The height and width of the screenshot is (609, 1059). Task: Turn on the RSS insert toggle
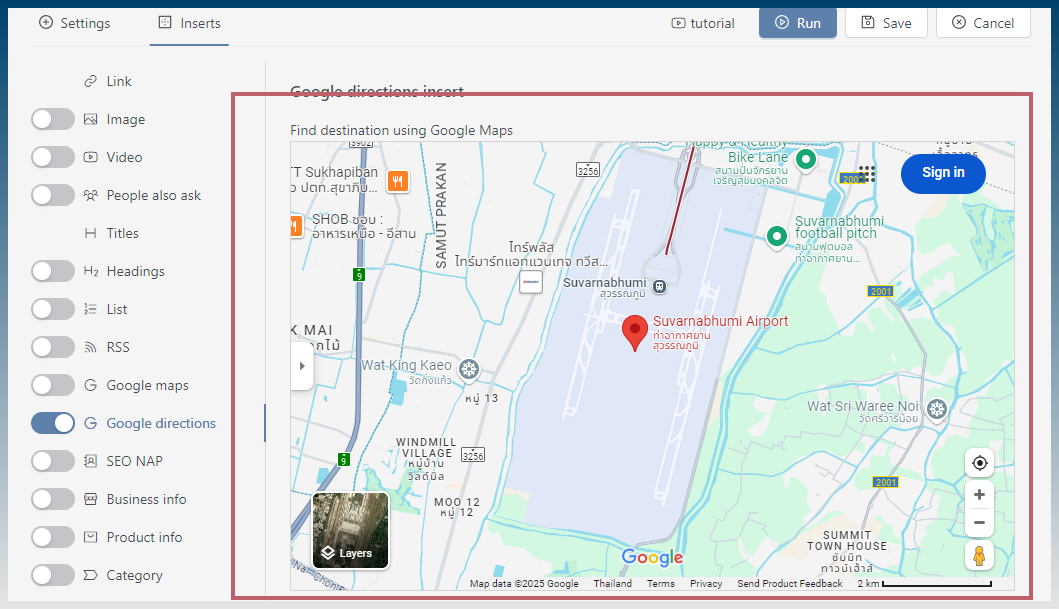pos(53,347)
